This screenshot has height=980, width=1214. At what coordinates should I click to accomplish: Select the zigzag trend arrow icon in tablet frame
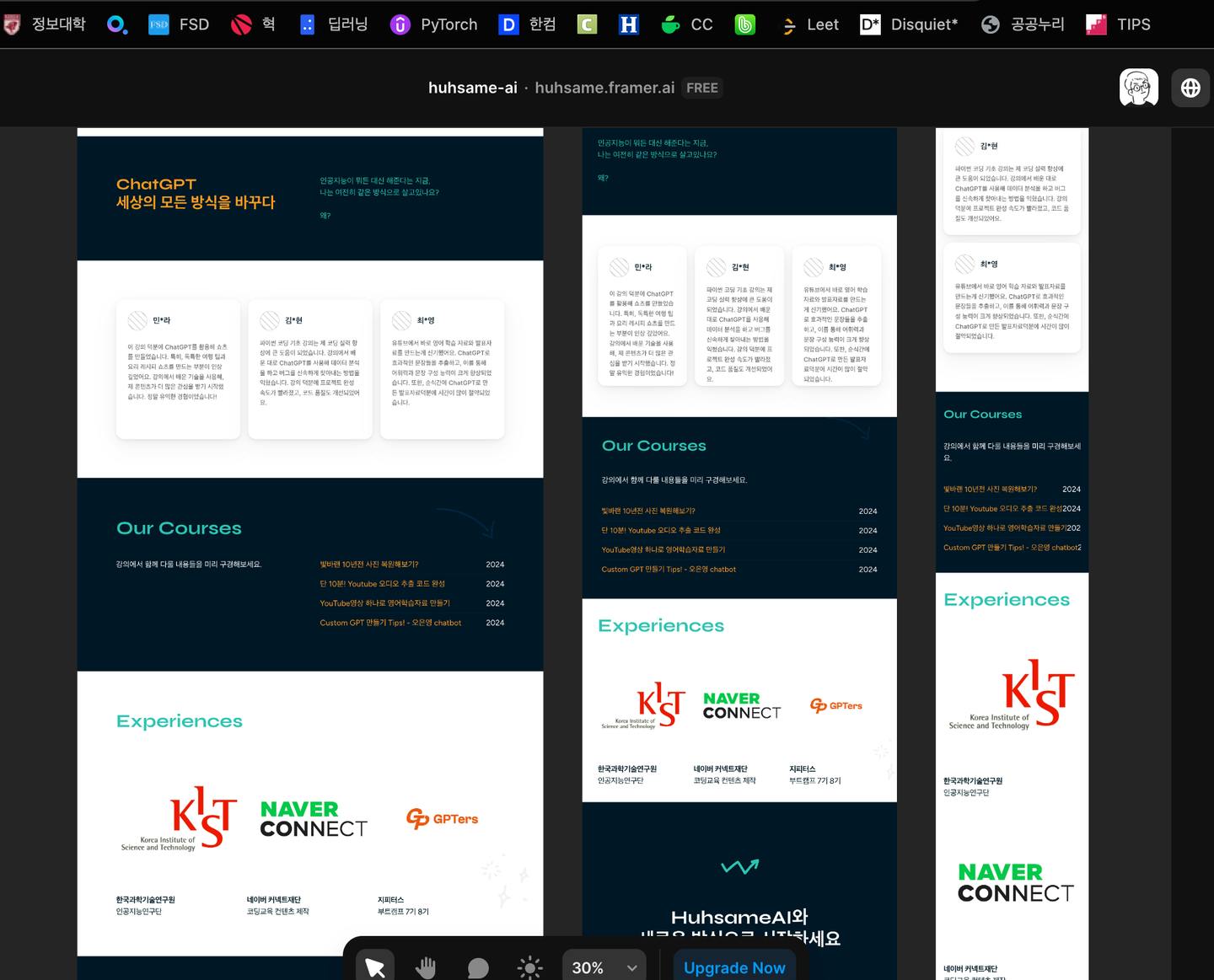pyautogui.click(x=740, y=866)
